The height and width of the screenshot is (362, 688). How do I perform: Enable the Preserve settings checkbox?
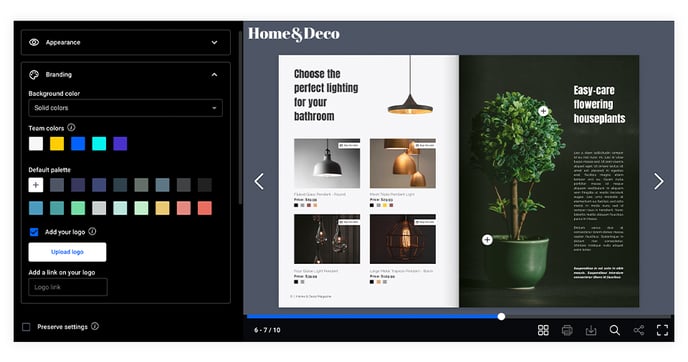pyautogui.click(x=26, y=327)
